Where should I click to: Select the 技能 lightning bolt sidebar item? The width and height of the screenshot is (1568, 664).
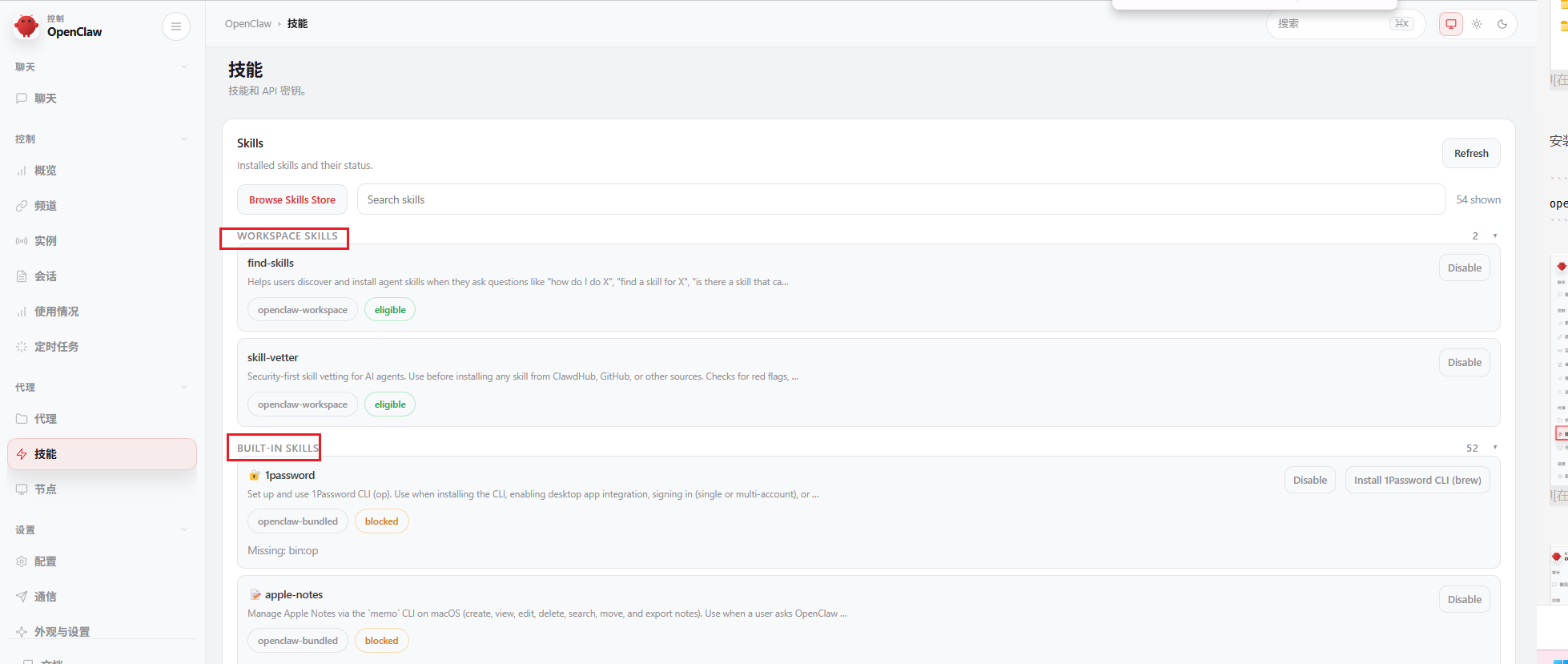pos(102,454)
